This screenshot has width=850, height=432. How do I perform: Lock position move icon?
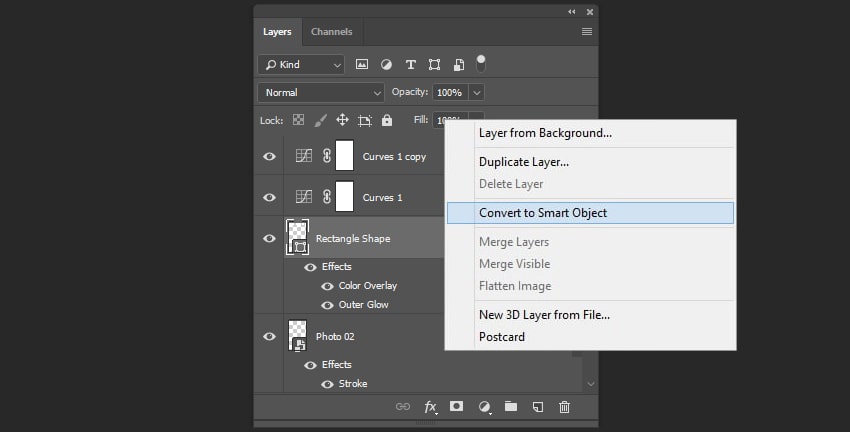point(342,120)
